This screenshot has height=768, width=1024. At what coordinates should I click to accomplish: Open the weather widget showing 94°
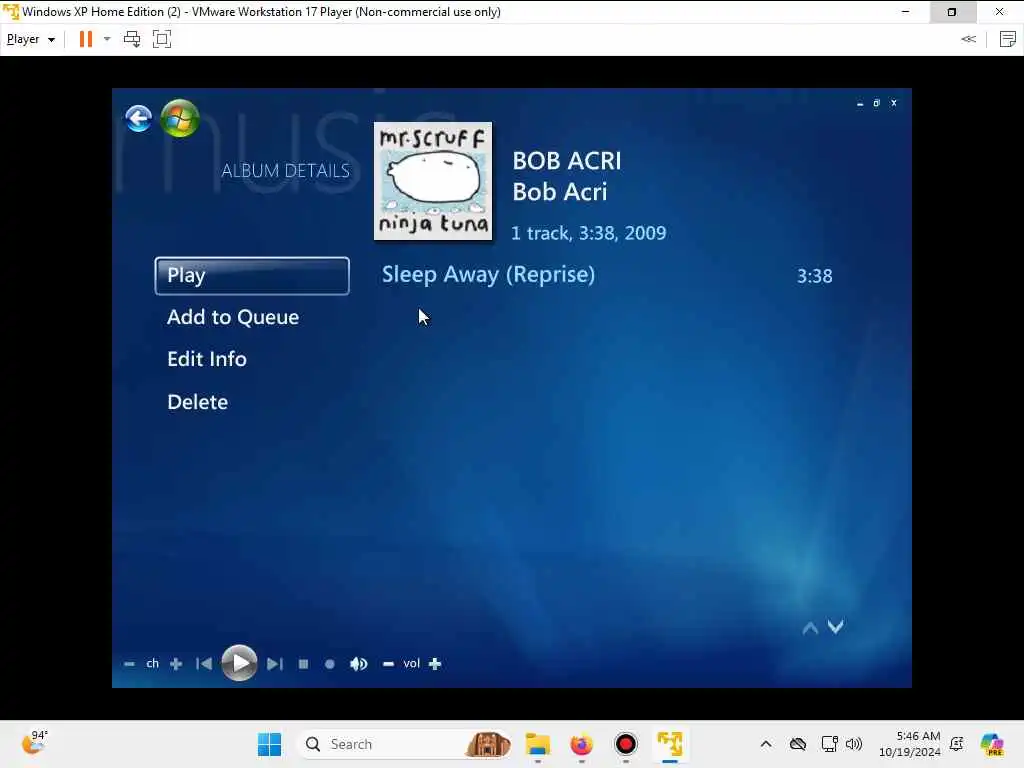pos(35,743)
